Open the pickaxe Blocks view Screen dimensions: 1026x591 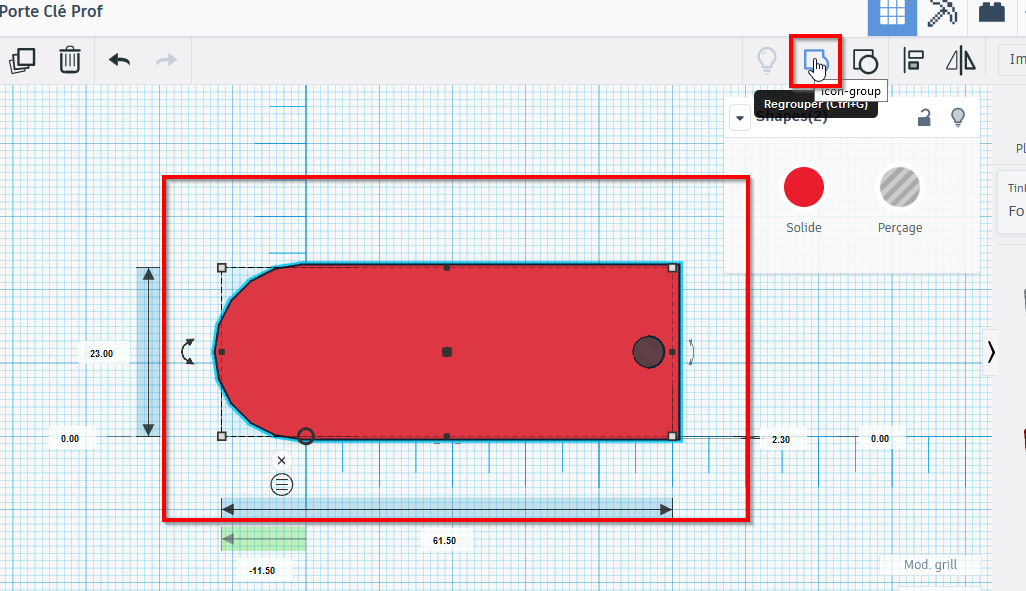point(942,14)
